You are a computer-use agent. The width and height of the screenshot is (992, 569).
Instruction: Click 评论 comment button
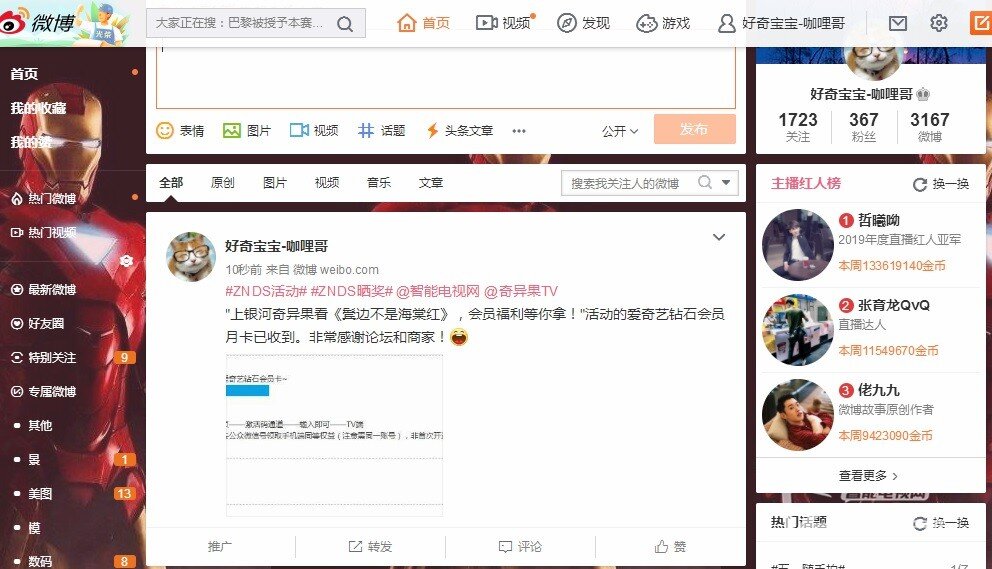[520, 546]
